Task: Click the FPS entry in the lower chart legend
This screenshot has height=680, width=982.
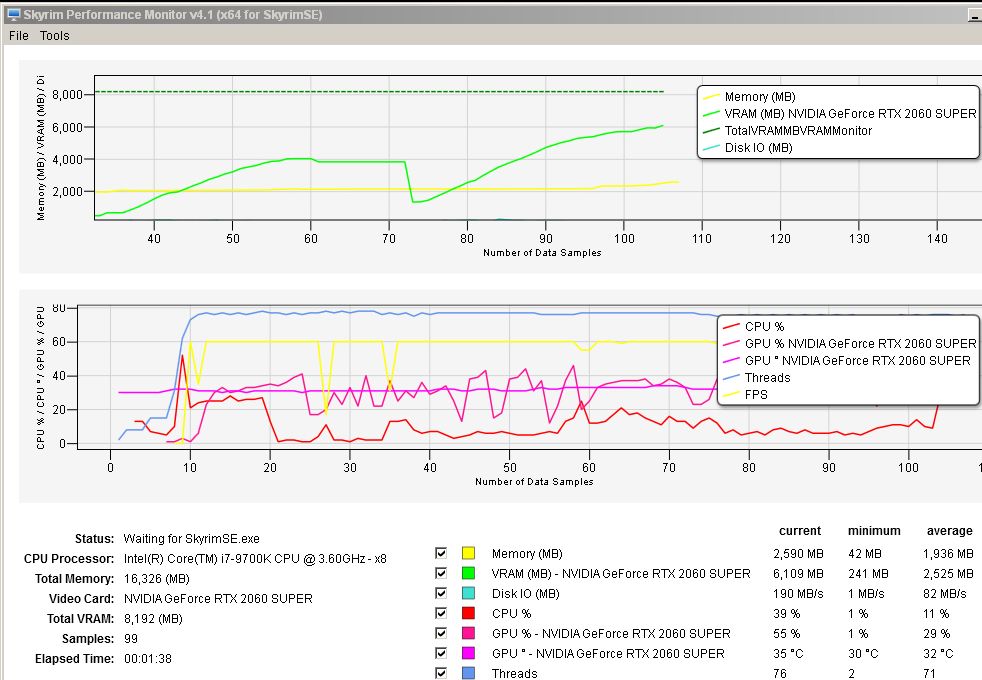Action: [x=756, y=394]
